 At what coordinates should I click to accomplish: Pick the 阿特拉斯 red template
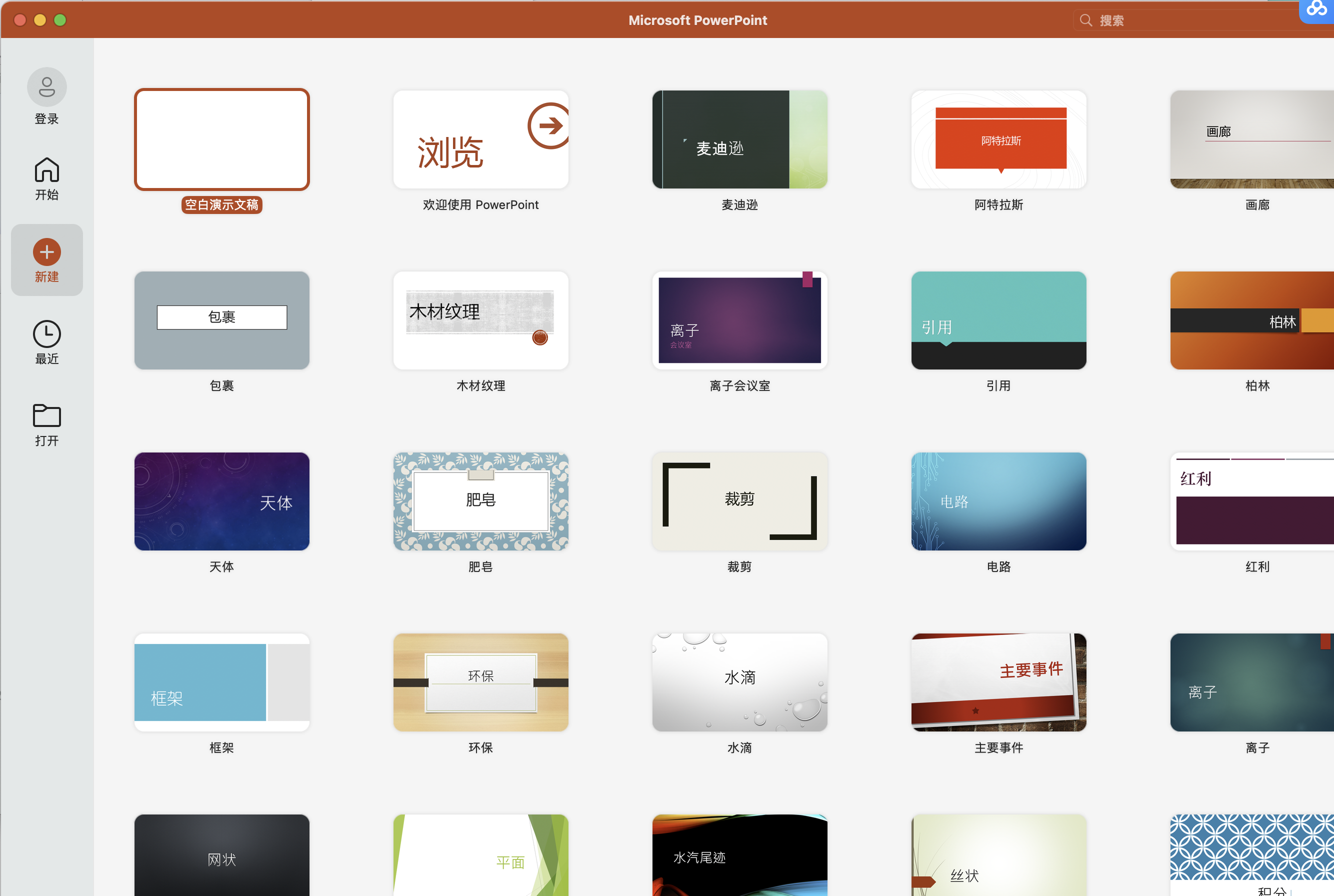click(998, 139)
